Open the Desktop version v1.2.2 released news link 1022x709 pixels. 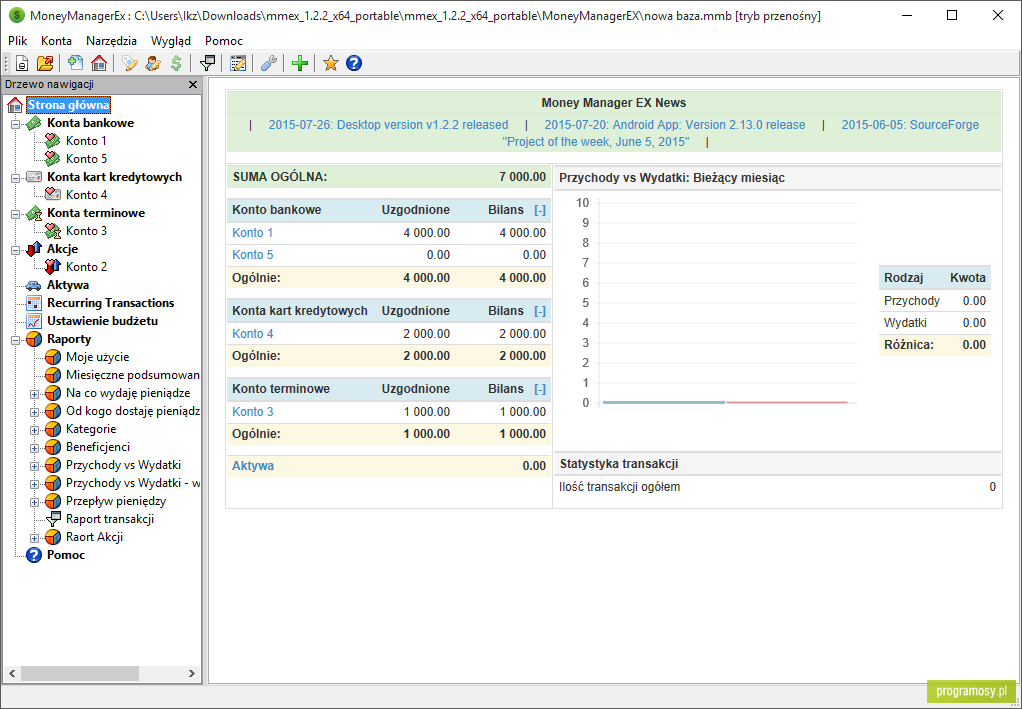click(x=388, y=125)
